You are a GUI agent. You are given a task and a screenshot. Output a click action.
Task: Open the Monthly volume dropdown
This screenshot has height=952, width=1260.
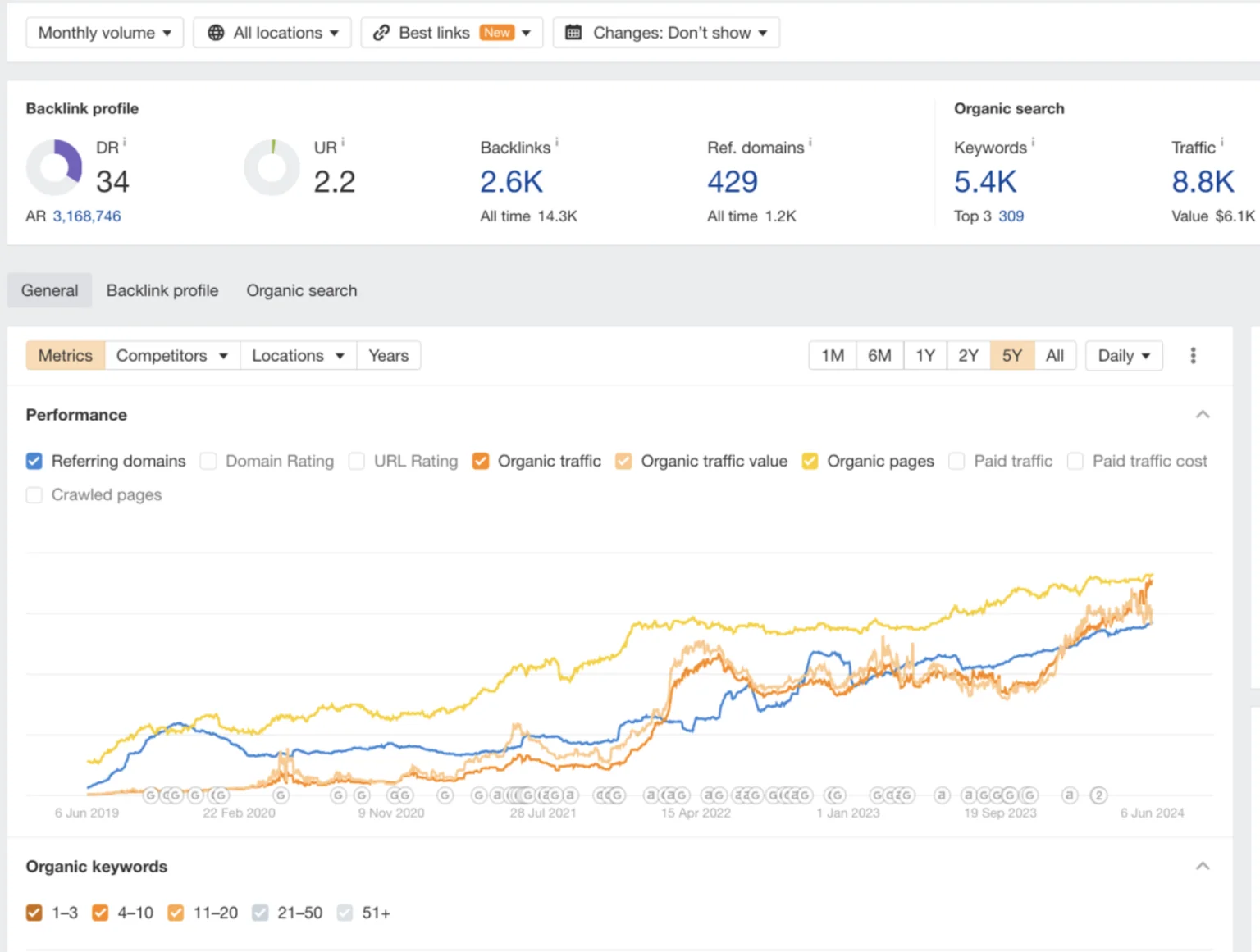(x=104, y=33)
